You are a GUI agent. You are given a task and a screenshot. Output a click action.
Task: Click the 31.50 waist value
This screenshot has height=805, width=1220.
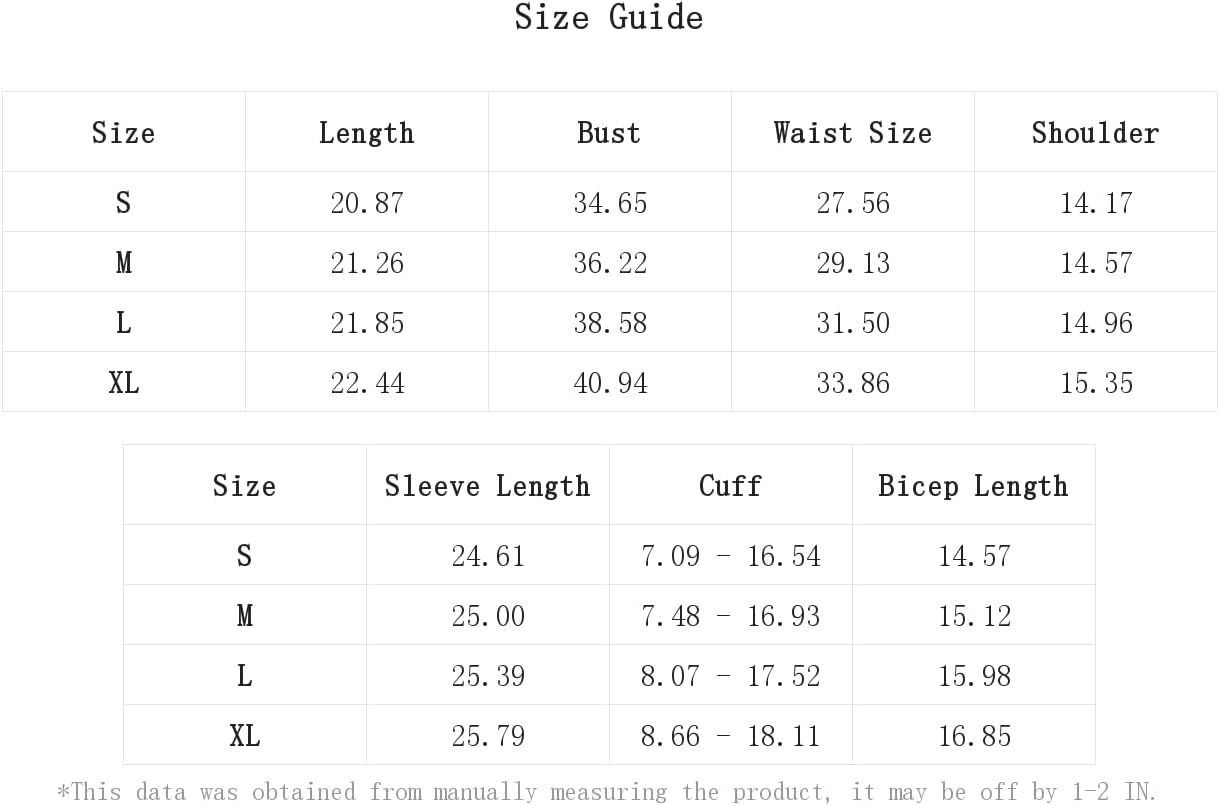[x=853, y=323]
